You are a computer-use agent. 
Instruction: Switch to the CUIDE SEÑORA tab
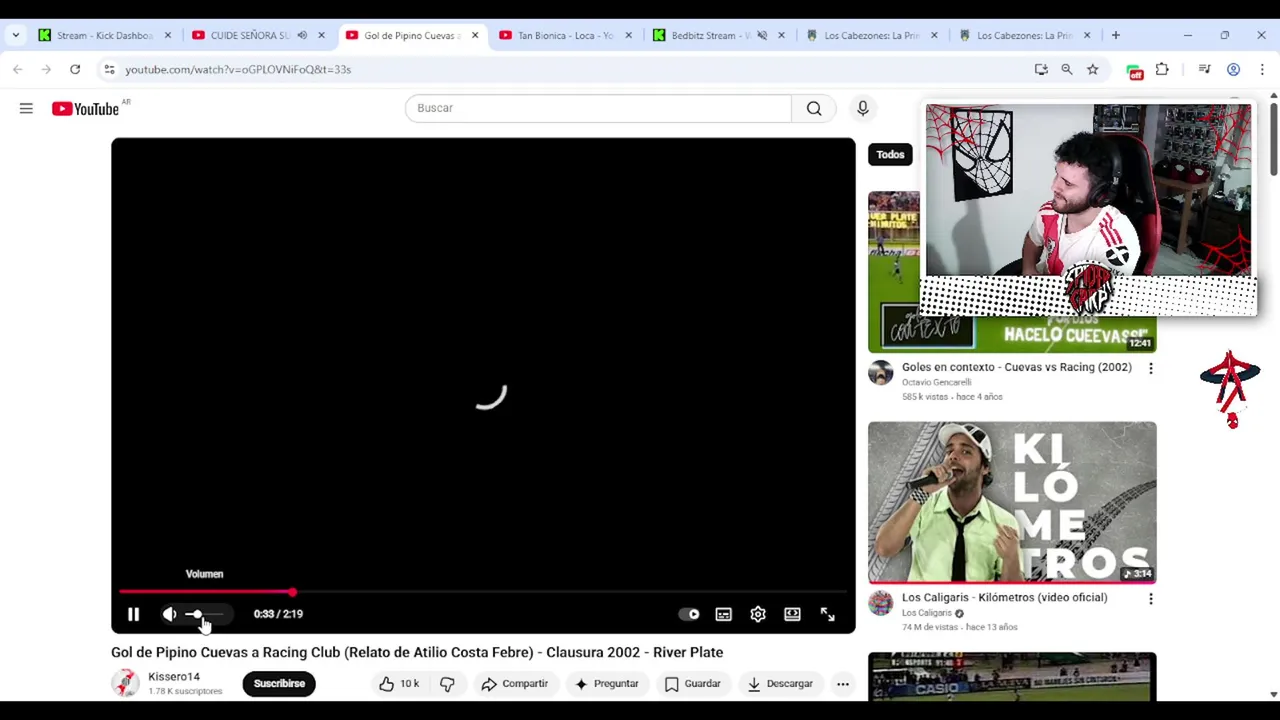point(249,35)
